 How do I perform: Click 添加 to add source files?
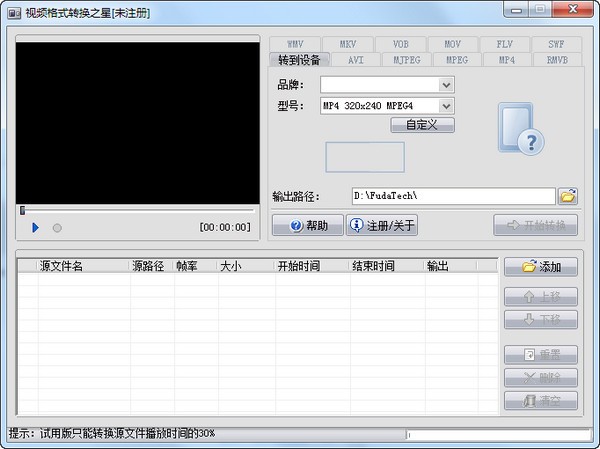point(541,267)
